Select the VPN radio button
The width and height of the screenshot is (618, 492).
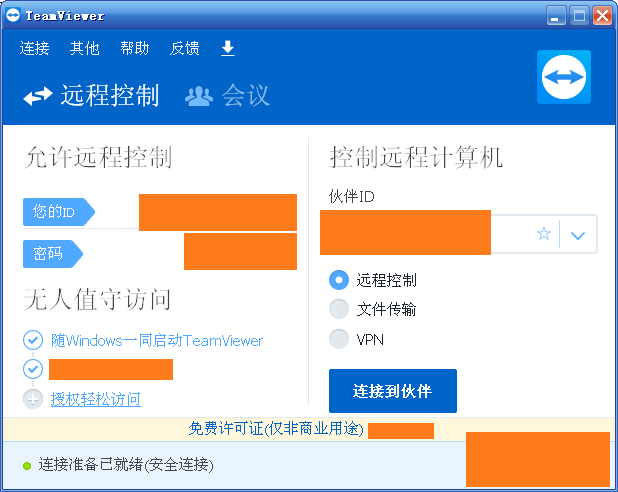tap(339, 339)
